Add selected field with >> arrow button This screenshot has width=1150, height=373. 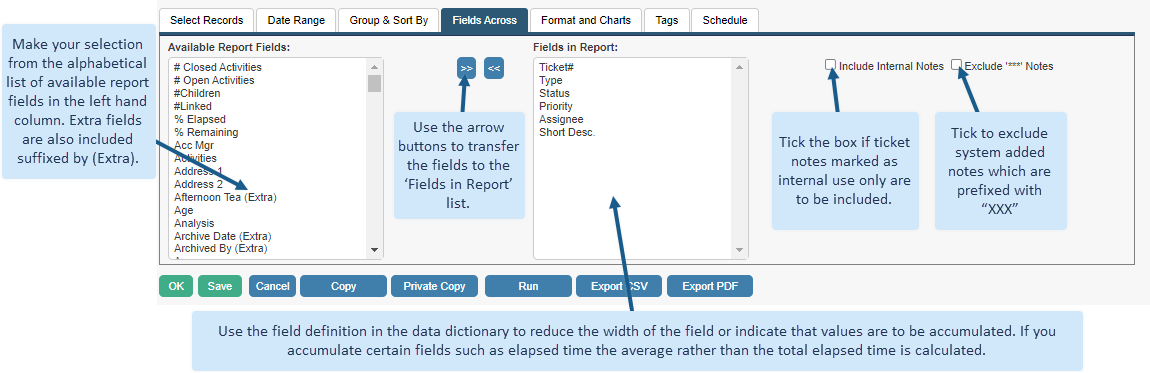tap(466, 68)
